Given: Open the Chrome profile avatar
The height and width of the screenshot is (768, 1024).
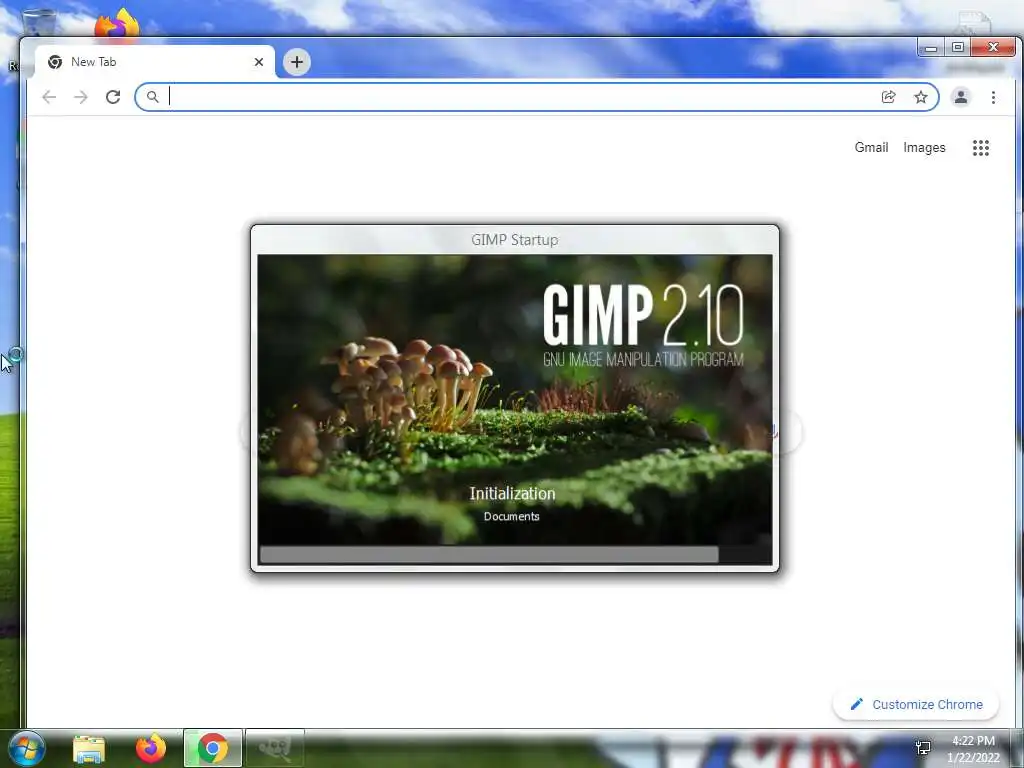Looking at the screenshot, I should [x=961, y=97].
